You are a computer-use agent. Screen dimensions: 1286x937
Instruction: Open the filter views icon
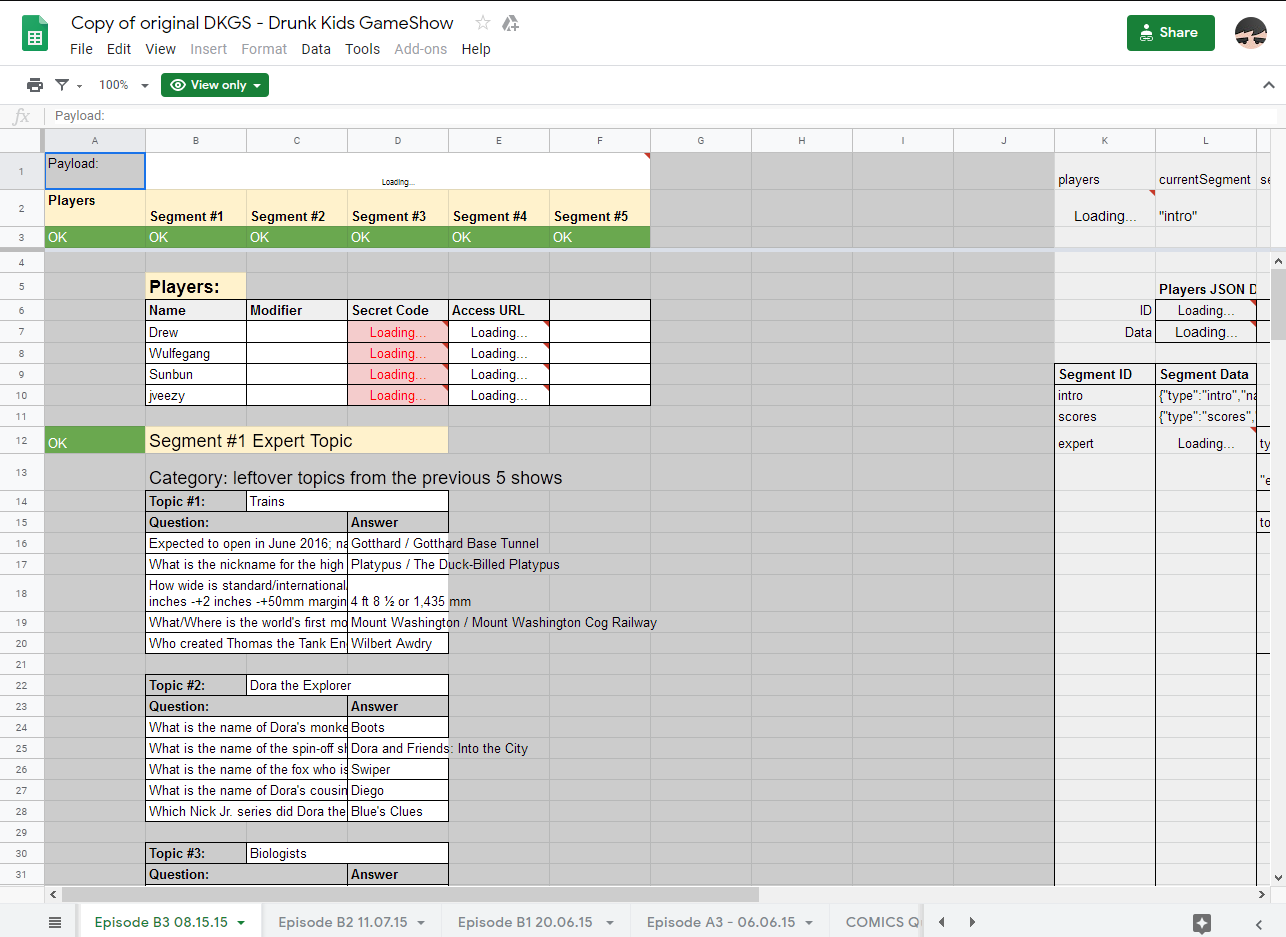62,85
